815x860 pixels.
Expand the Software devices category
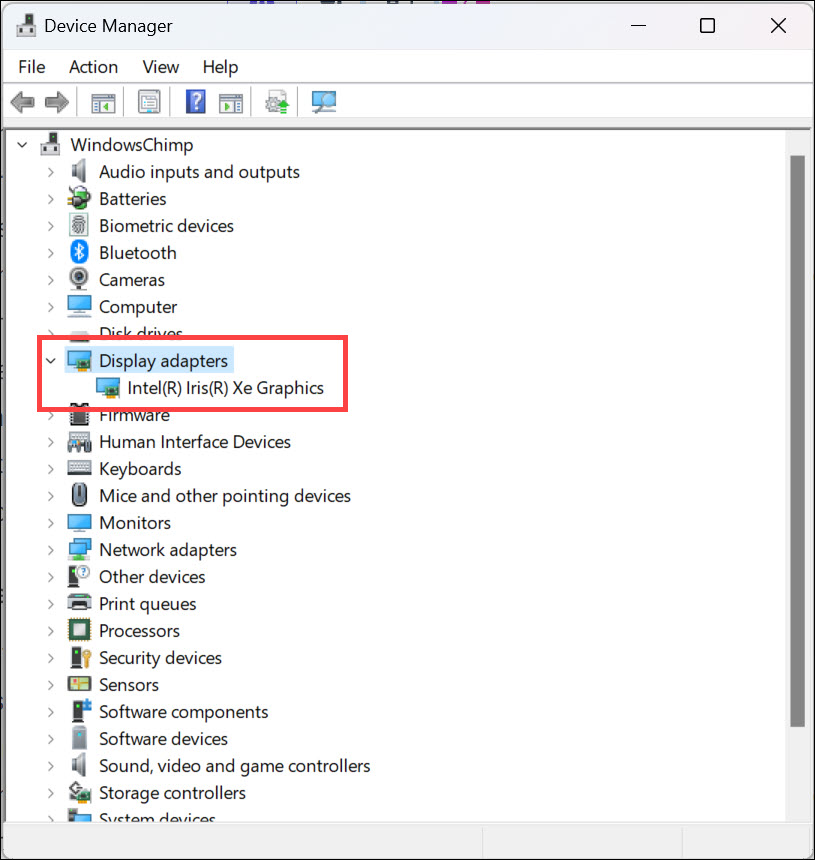[50, 739]
